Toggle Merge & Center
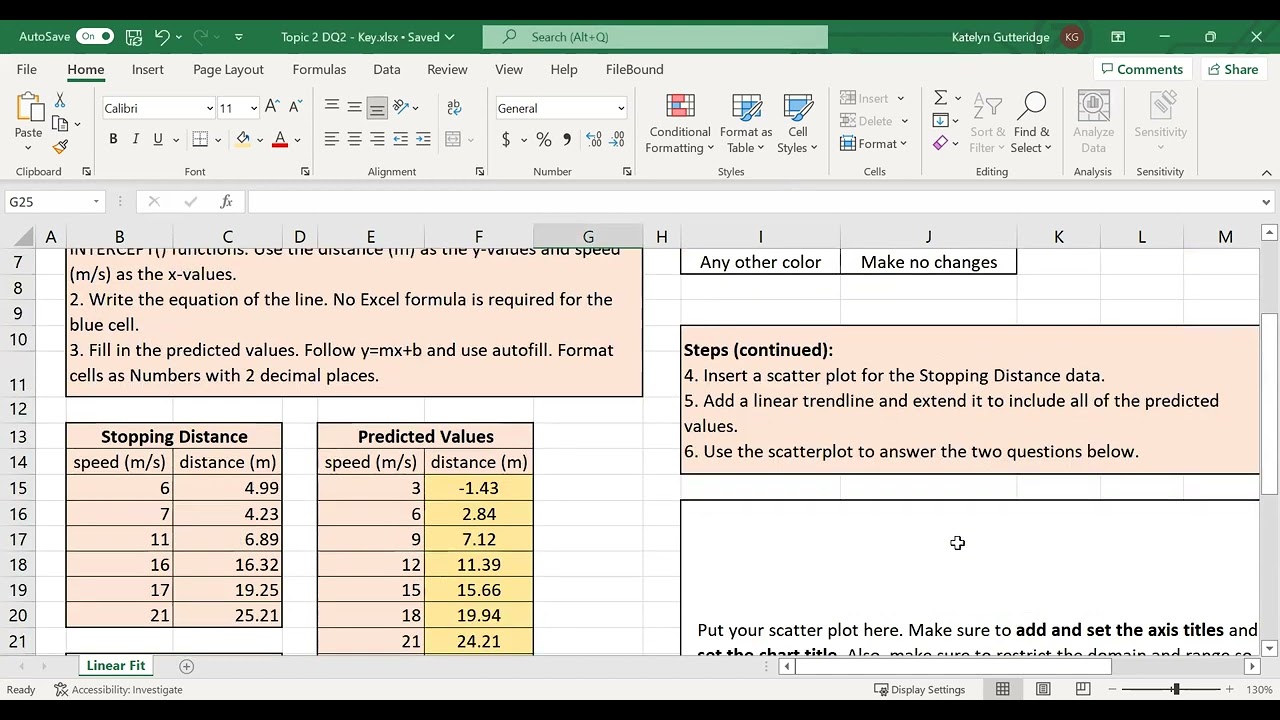Viewport: 1280px width, 720px height. click(x=453, y=140)
